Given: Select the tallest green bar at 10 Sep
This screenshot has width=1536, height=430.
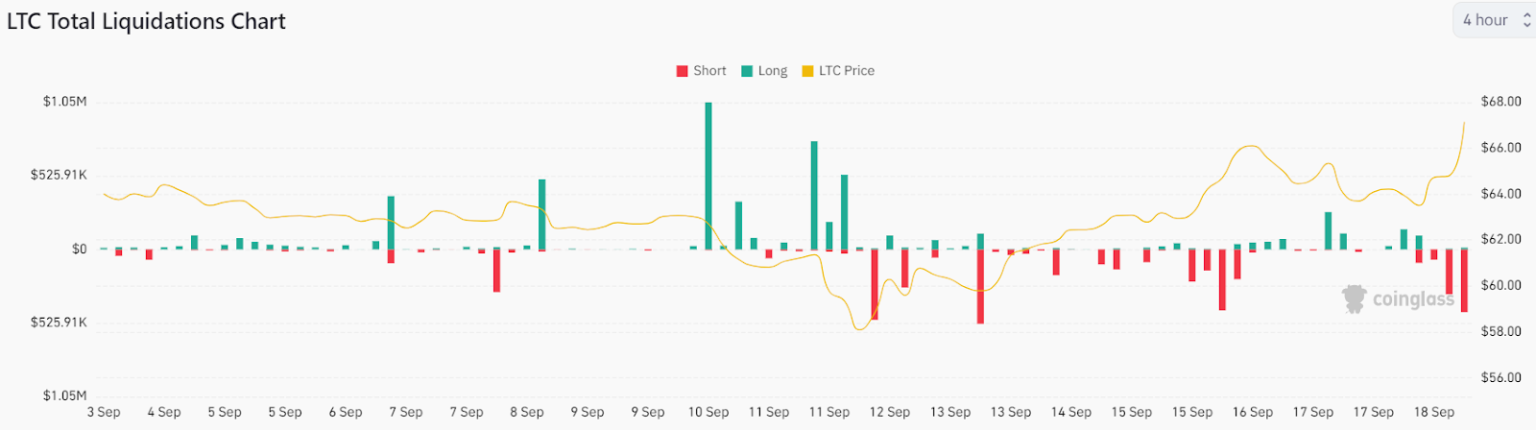Looking at the screenshot, I should pyautogui.click(x=708, y=175).
